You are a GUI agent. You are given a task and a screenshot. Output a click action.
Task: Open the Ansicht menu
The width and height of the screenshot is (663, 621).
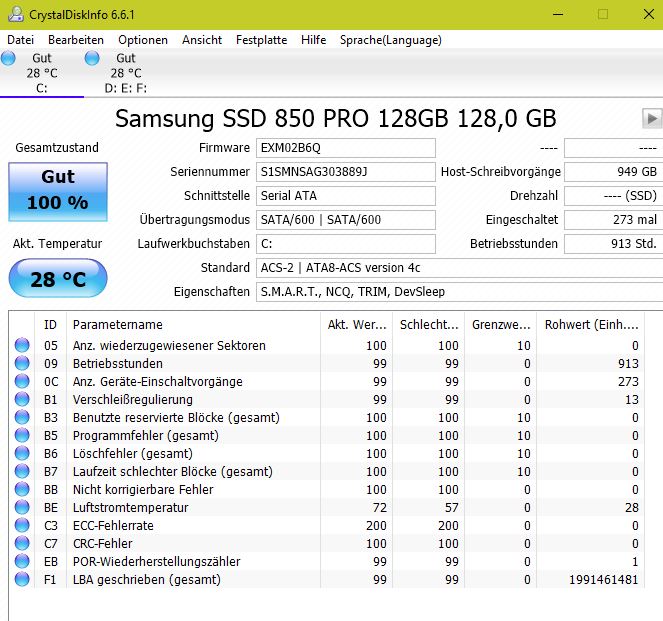202,40
